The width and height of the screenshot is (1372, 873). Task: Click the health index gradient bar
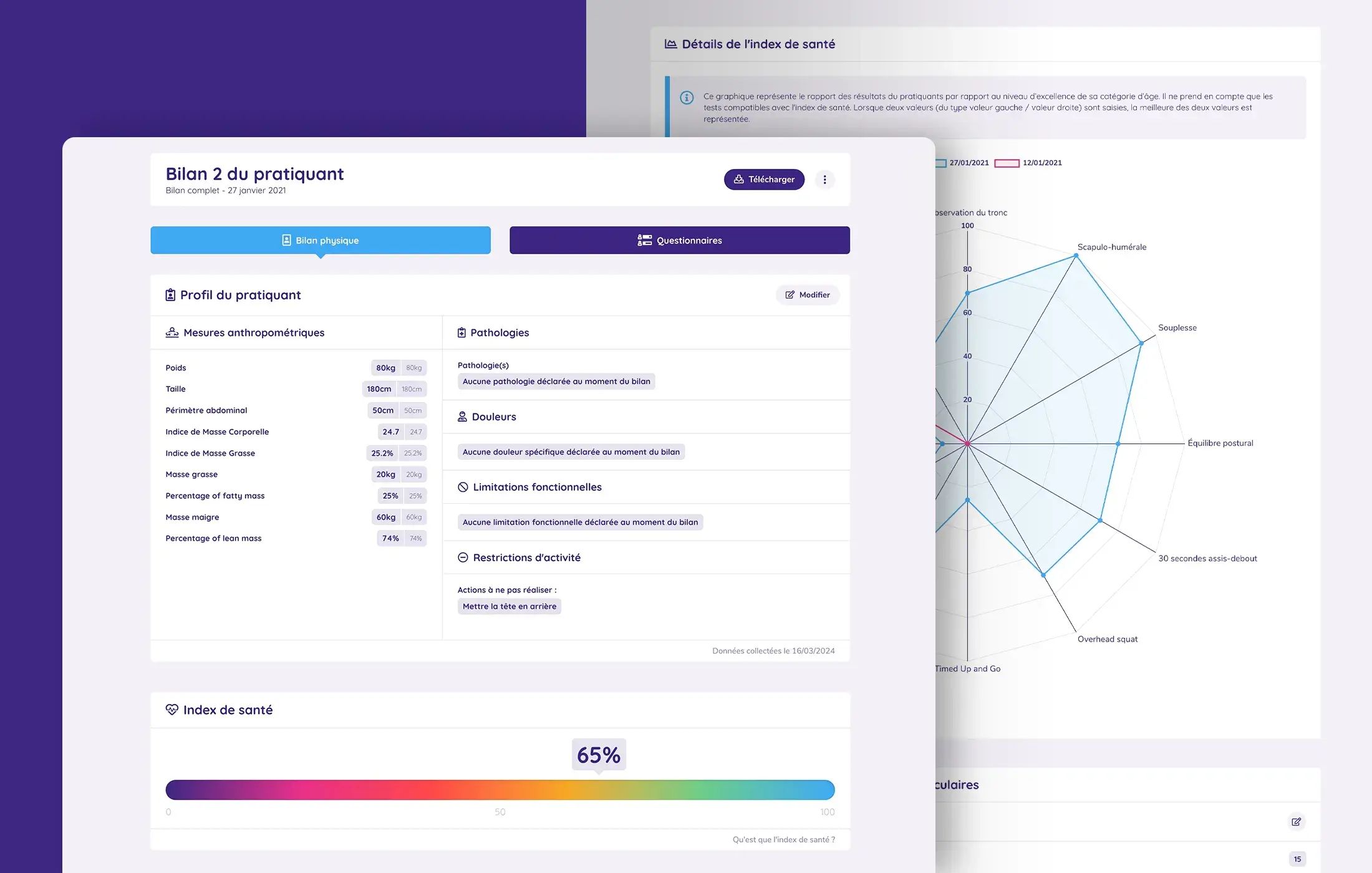pos(500,790)
